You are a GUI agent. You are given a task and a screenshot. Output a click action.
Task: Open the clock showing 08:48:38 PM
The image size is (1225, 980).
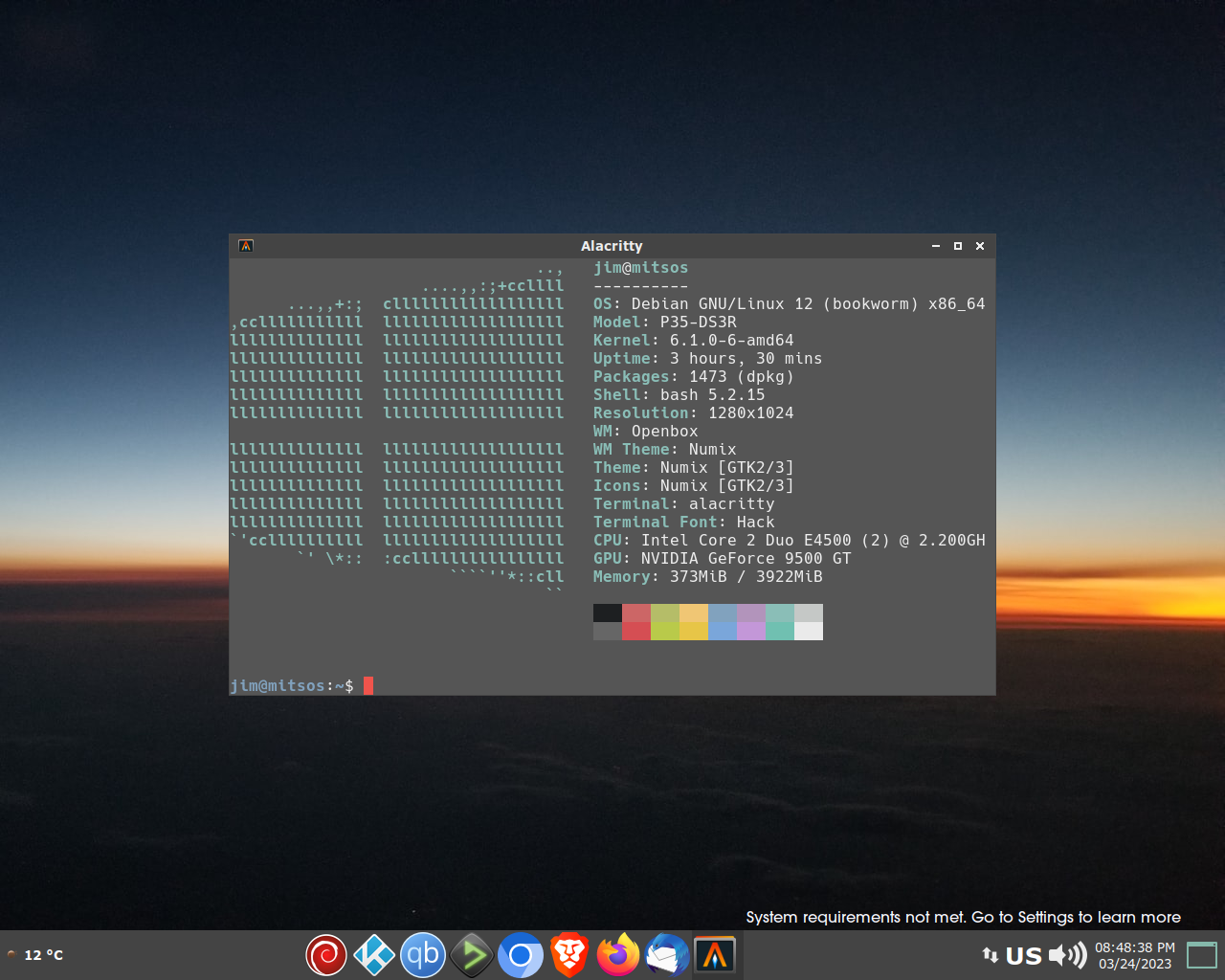click(1135, 955)
